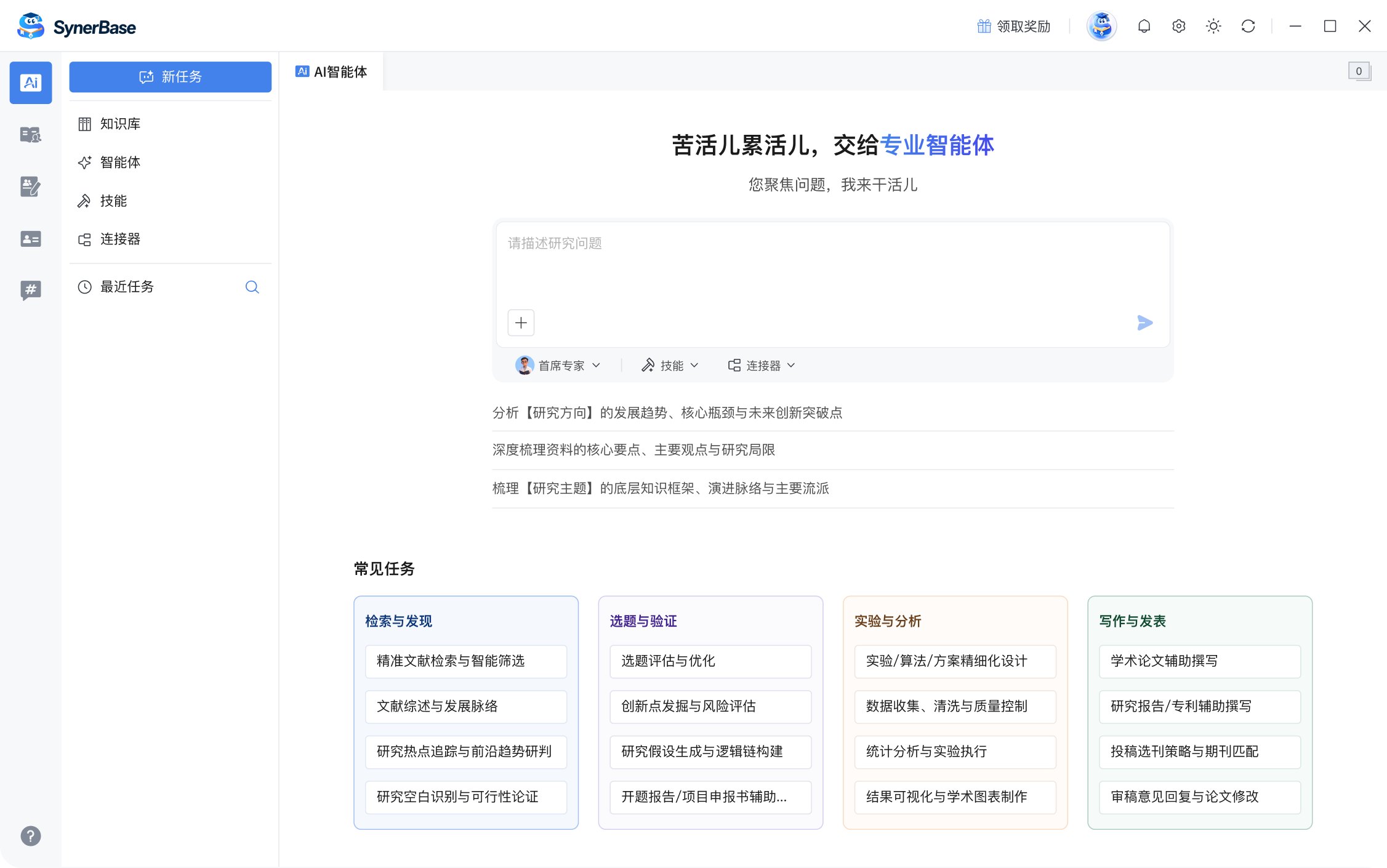Start a 新任务 new task
This screenshot has width=1387, height=868.
[170, 77]
